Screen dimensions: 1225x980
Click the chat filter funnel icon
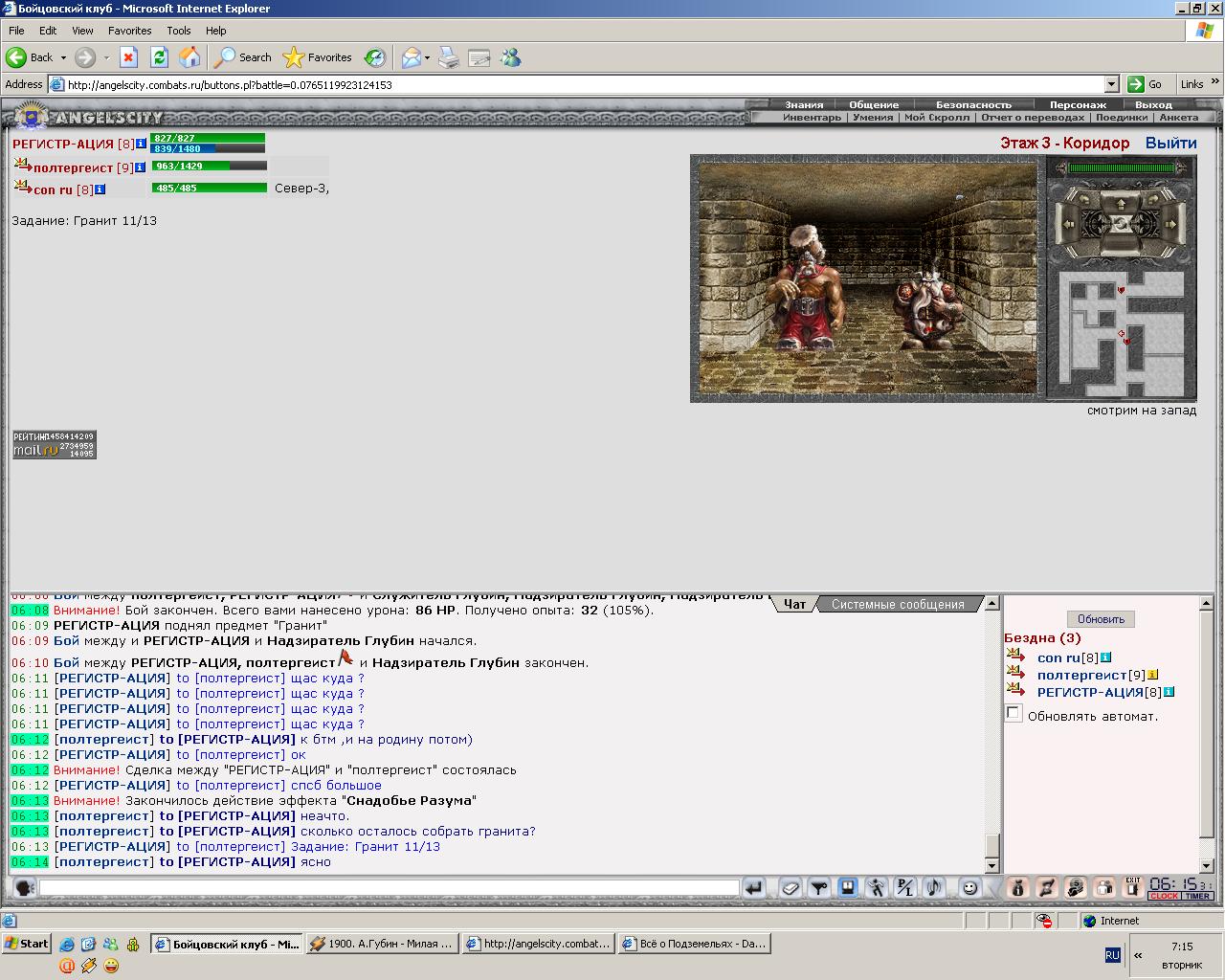(818, 888)
